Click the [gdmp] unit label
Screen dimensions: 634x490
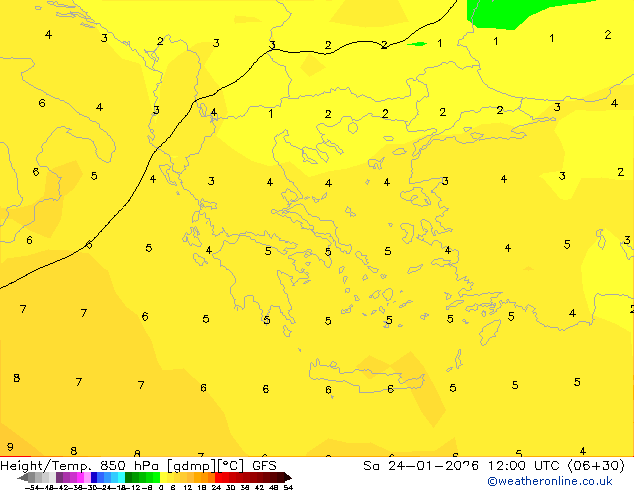click(192, 466)
